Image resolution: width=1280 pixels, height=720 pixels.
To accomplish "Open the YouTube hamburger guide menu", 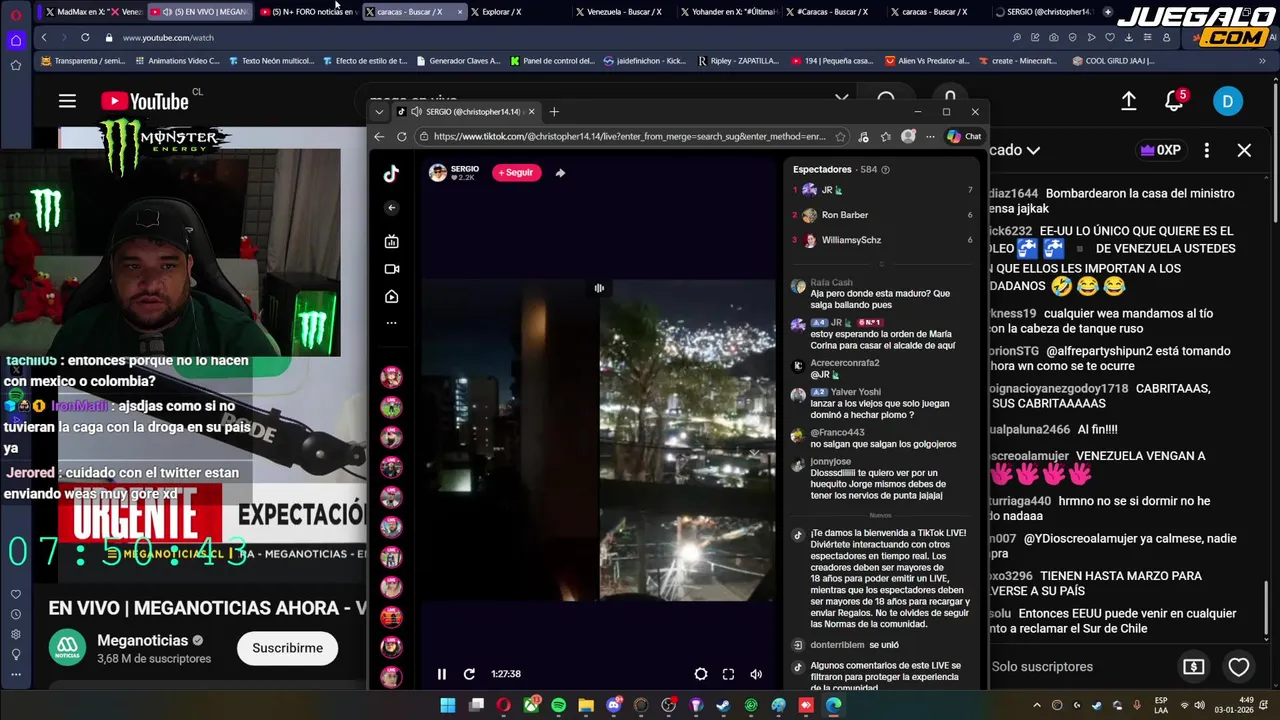I will pyautogui.click(x=67, y=101).
